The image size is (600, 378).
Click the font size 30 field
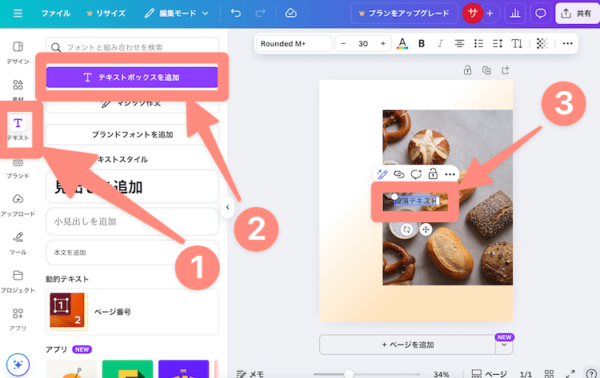tap(363, 44)
